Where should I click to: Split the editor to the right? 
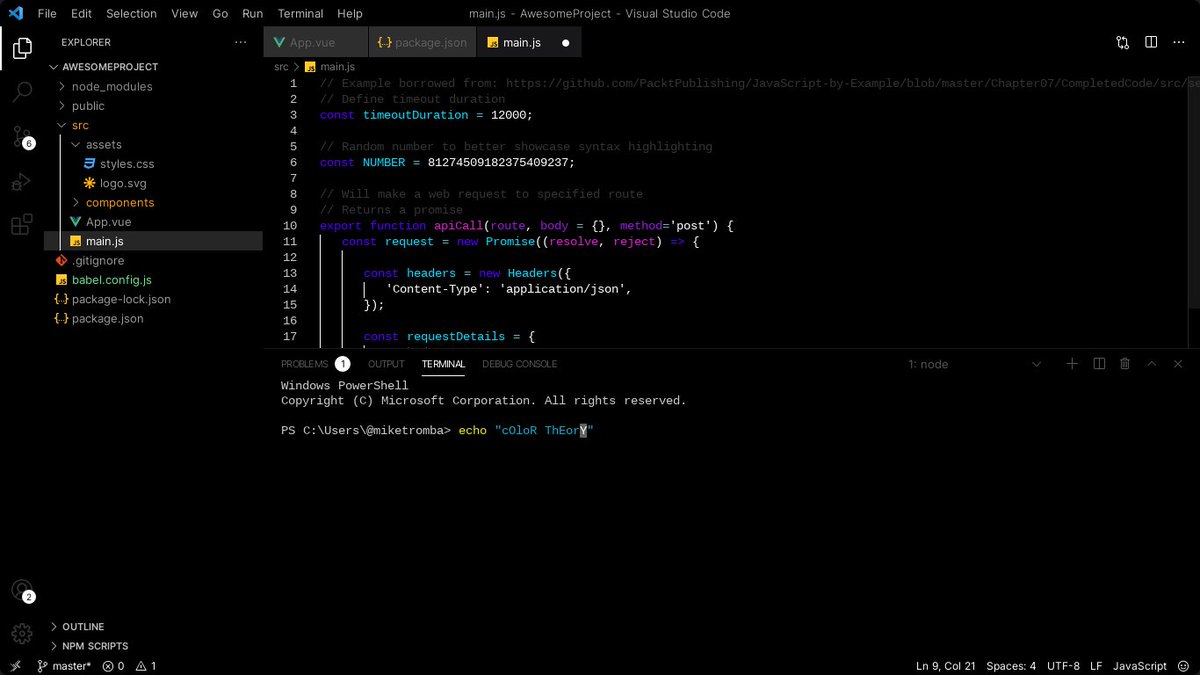(1151, 42)
